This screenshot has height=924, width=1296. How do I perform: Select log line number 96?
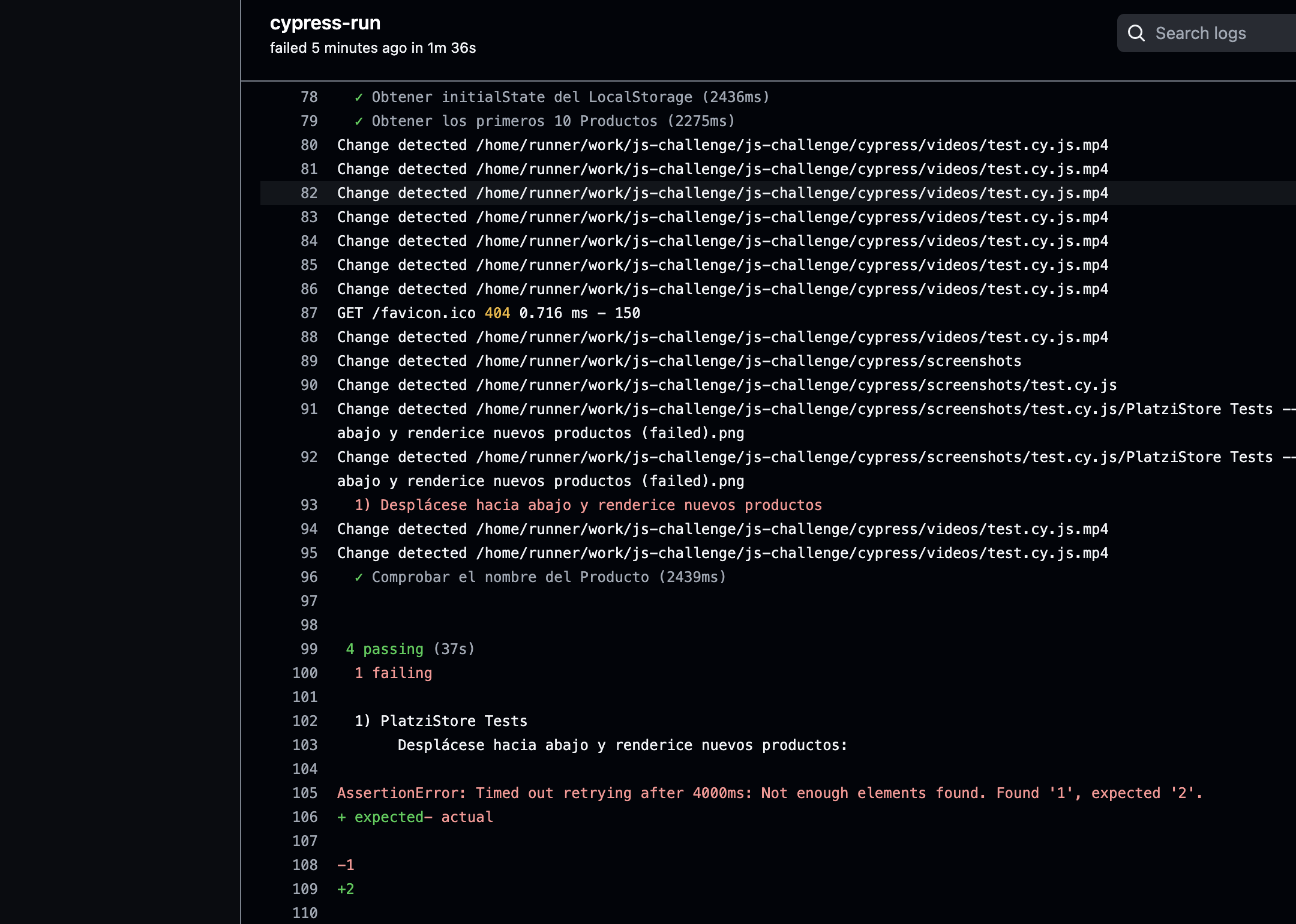tap(309, 577)
